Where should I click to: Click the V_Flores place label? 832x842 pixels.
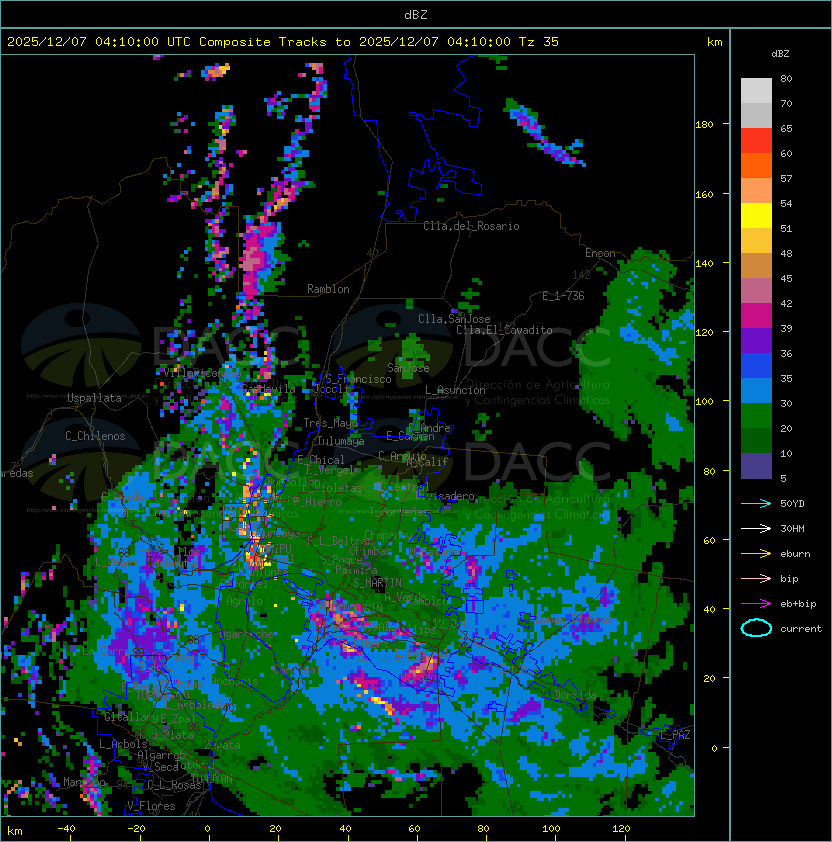[151, 806]
